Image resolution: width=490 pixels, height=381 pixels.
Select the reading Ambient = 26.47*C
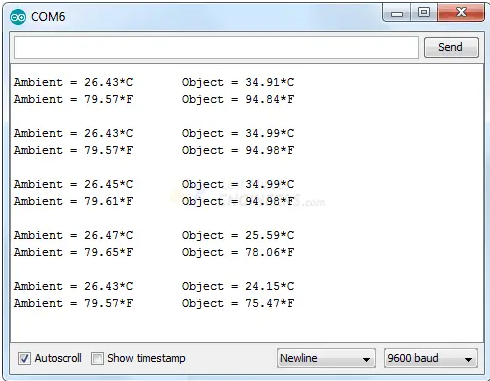point(73,235)
